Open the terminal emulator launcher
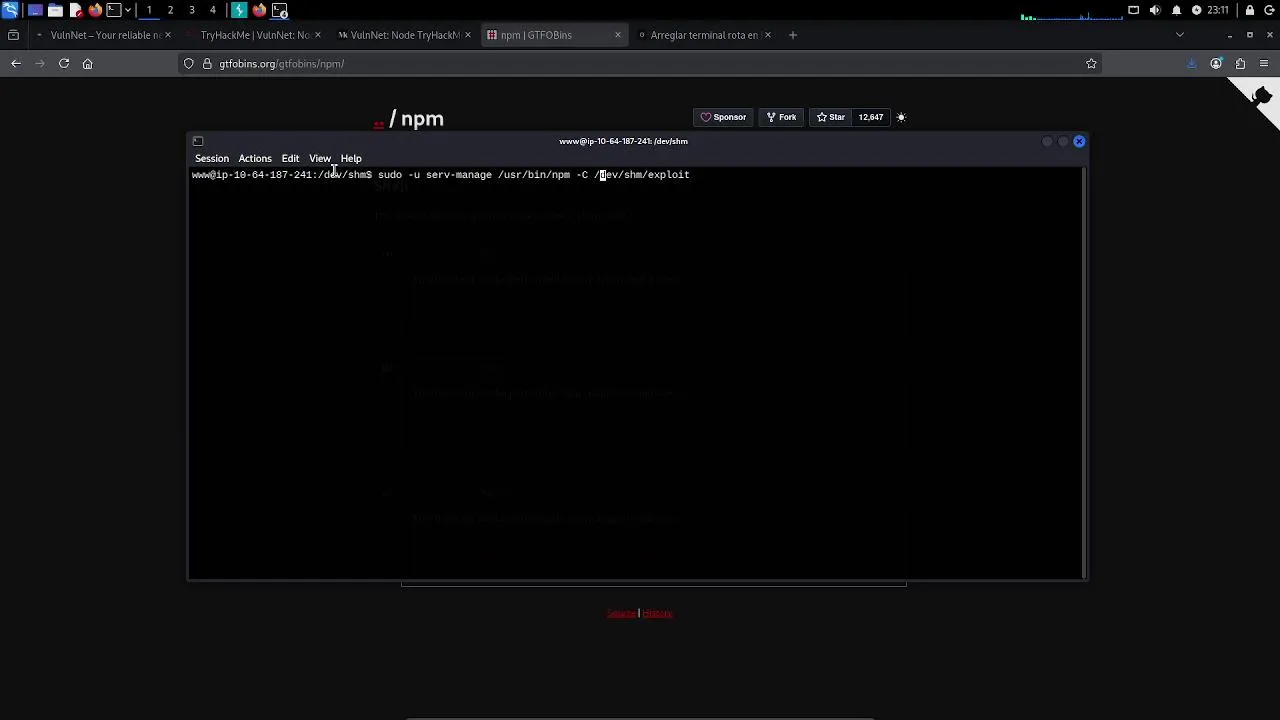The height and width of the screenshot is (720, 1280). (x=114, y=10)
